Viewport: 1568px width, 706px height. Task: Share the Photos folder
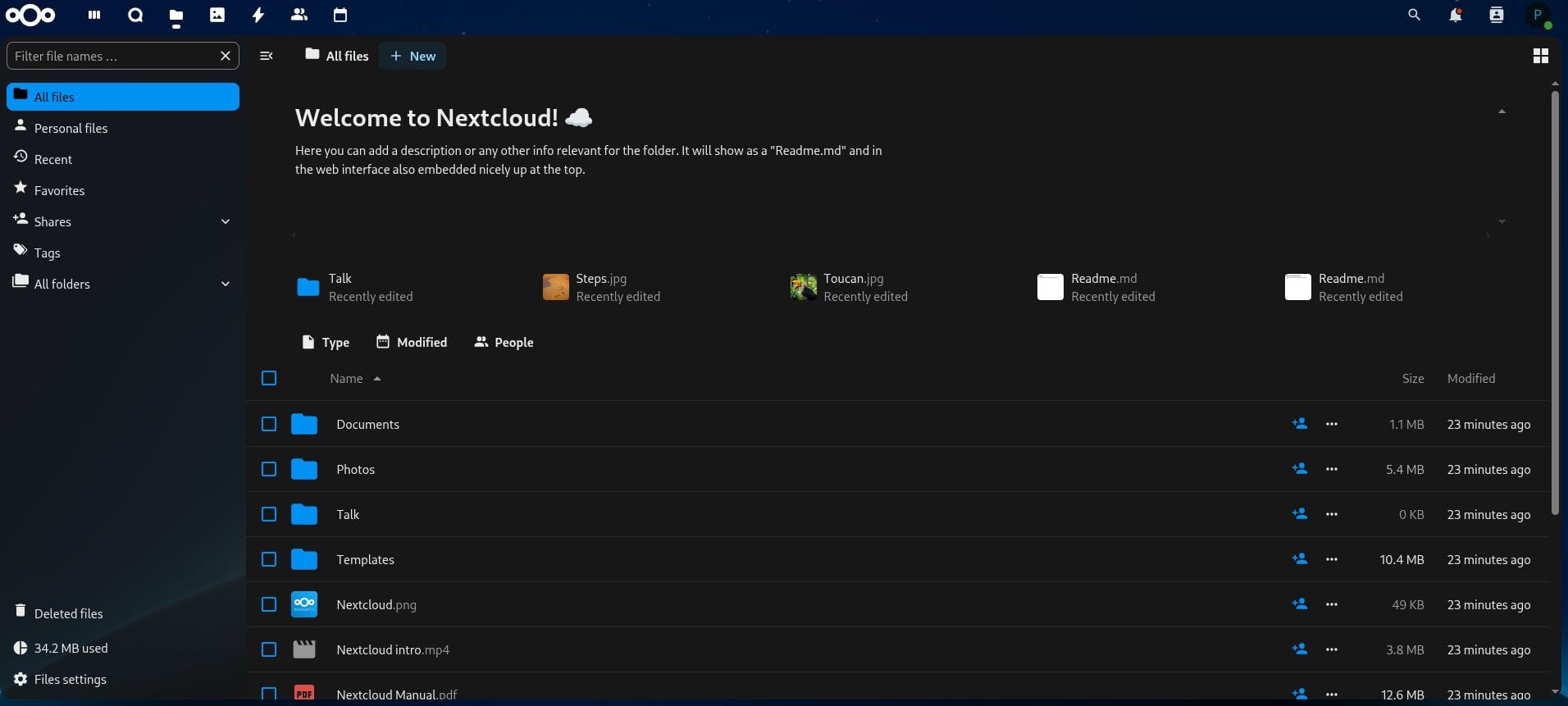(x=1300, y=469)
